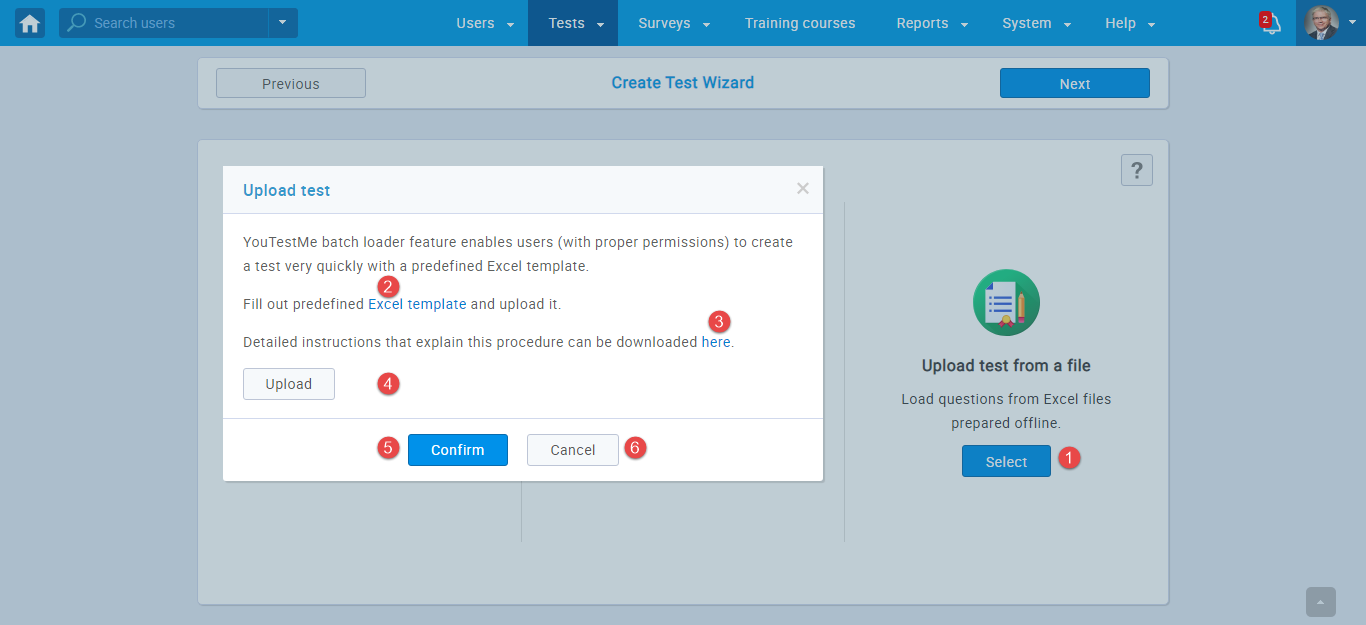Click the scroll-to-top arrow button

[1321, 602]
